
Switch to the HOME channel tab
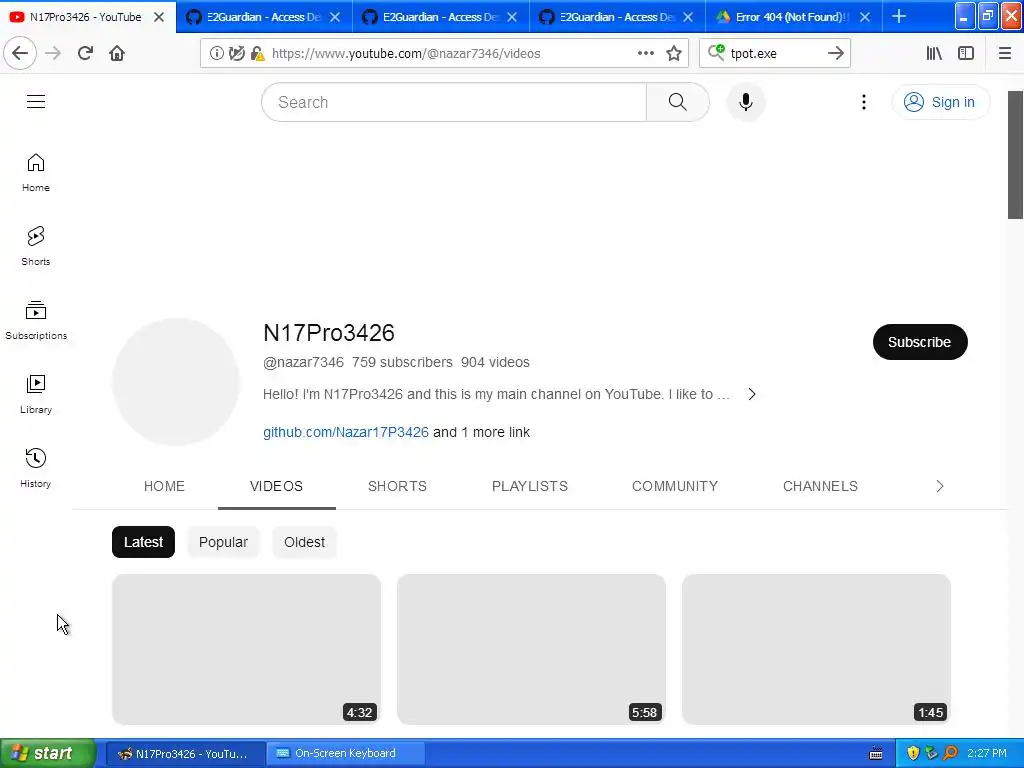pyautogui.click(x=164, y=486)
